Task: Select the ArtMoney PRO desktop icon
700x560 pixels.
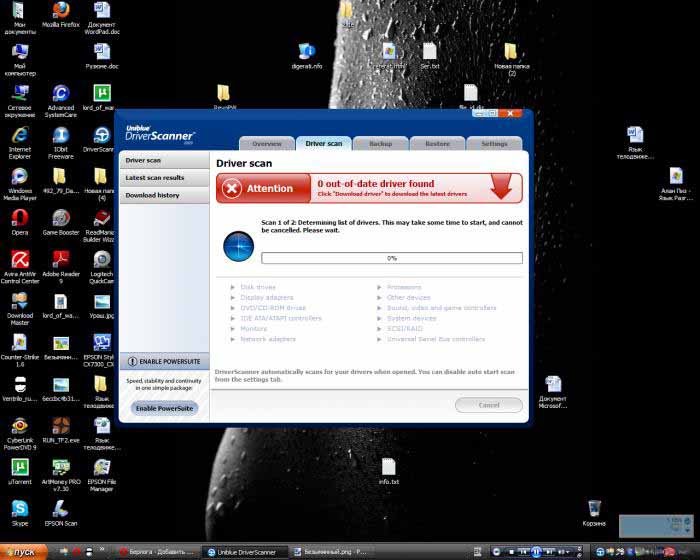Action: pos(61,475)
